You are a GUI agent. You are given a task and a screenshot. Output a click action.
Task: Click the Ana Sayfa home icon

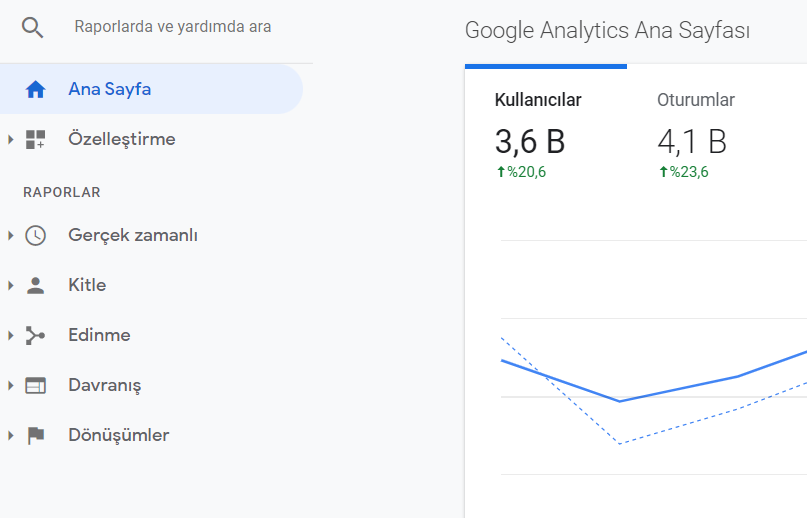pos(36,89)
